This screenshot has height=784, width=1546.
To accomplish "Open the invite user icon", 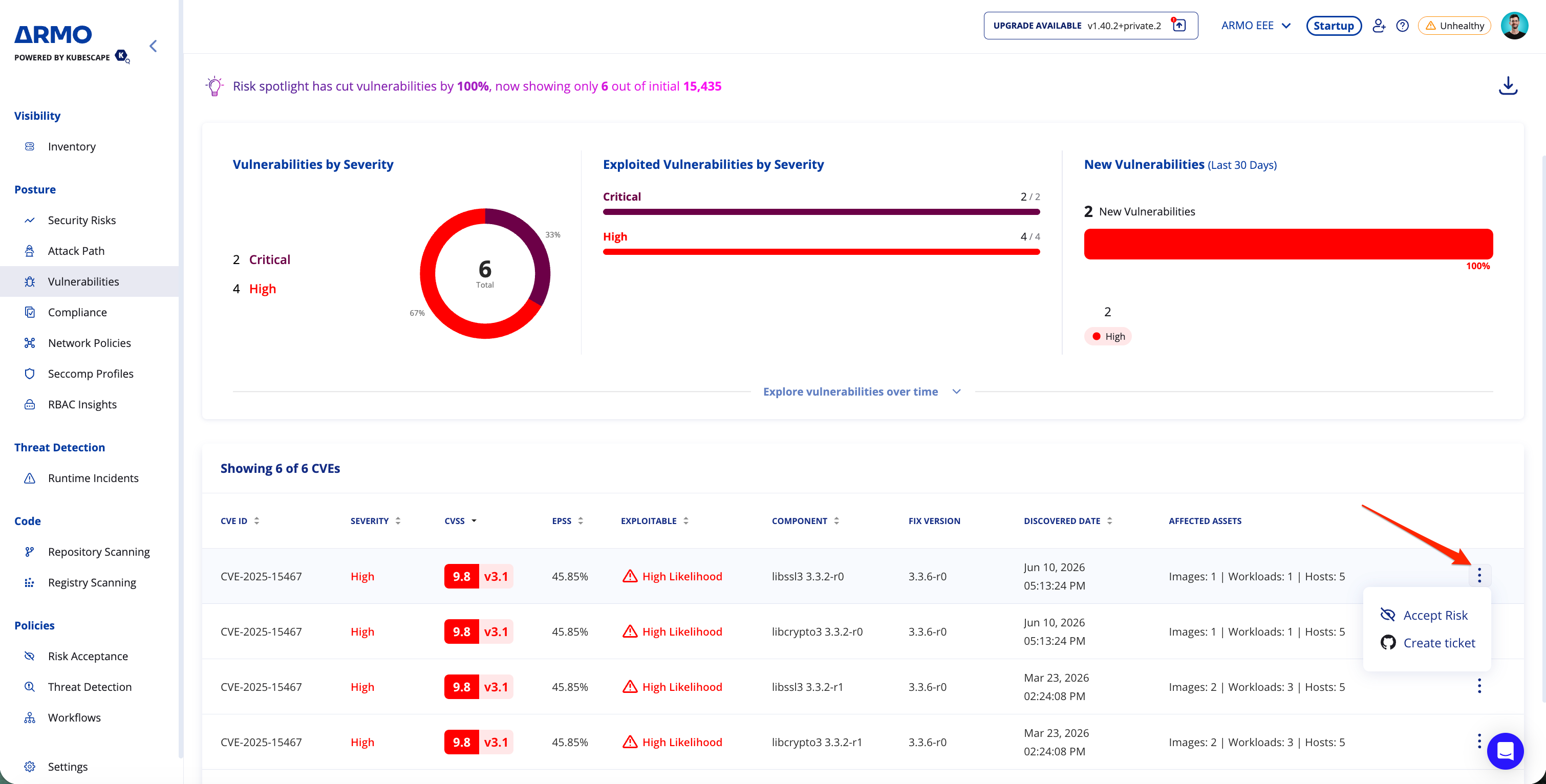I will point(1379,26).
